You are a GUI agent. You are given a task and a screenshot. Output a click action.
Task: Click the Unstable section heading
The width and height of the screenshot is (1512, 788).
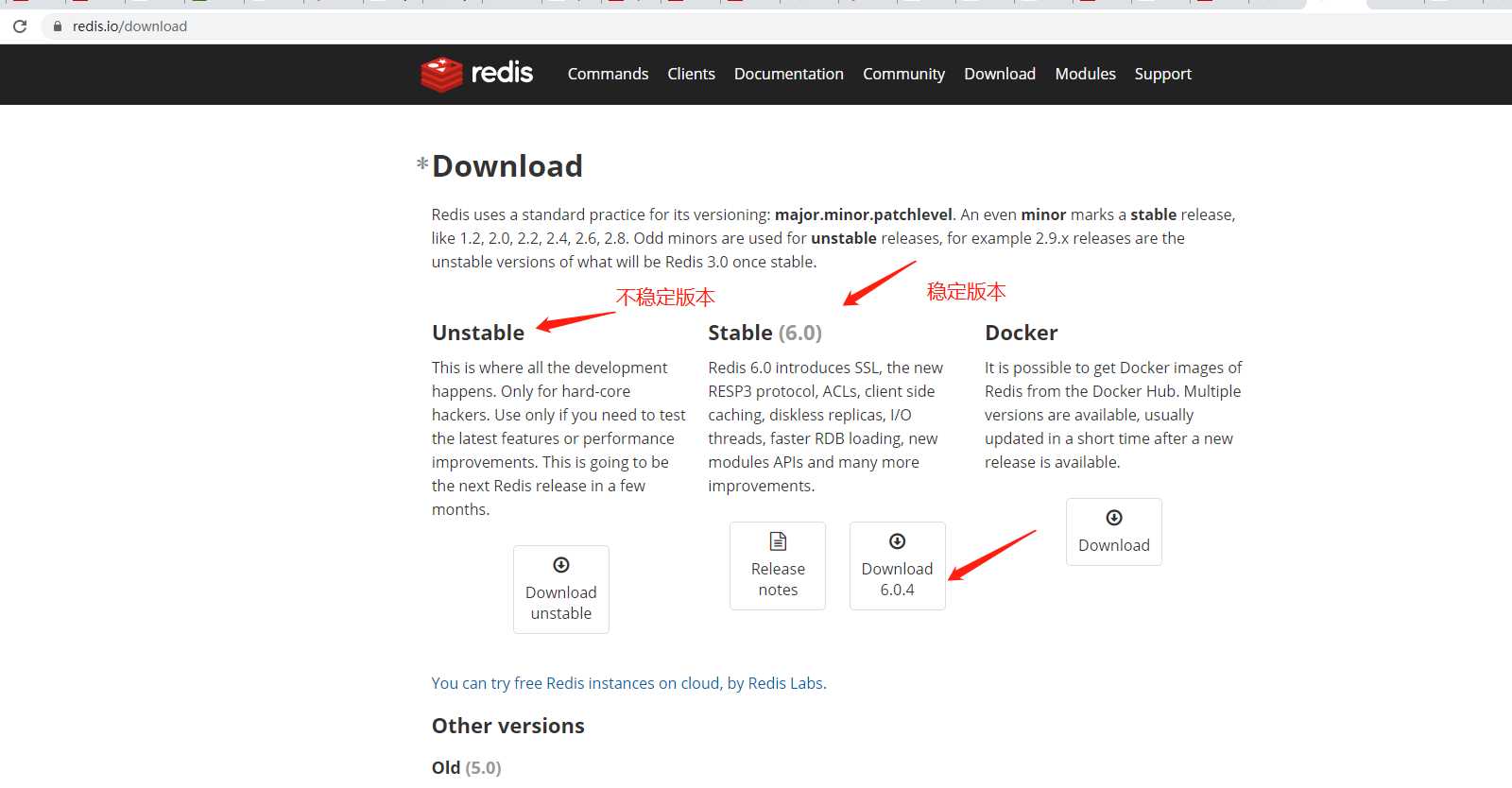click(x=478, y=333)
